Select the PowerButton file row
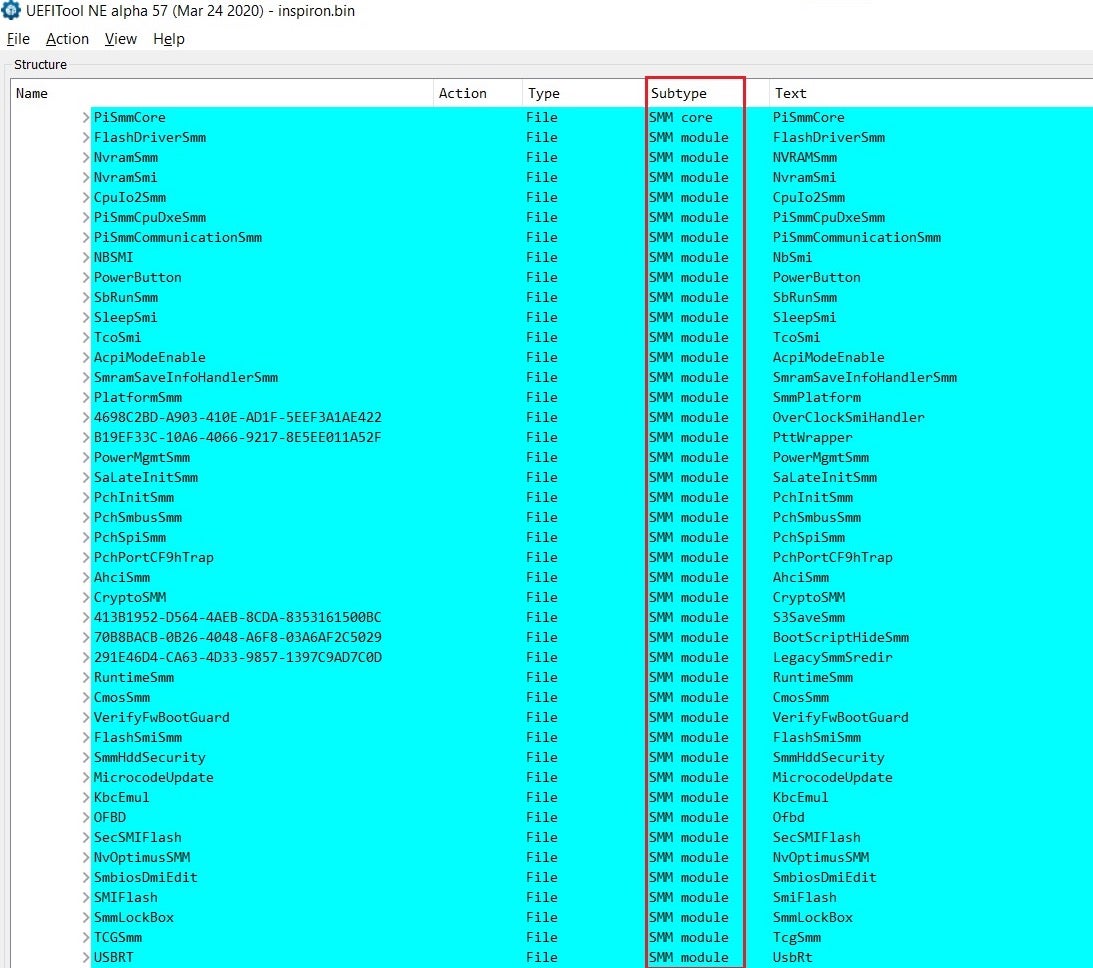Screen dimensions: 1093x968 click(x=138, y=278)
